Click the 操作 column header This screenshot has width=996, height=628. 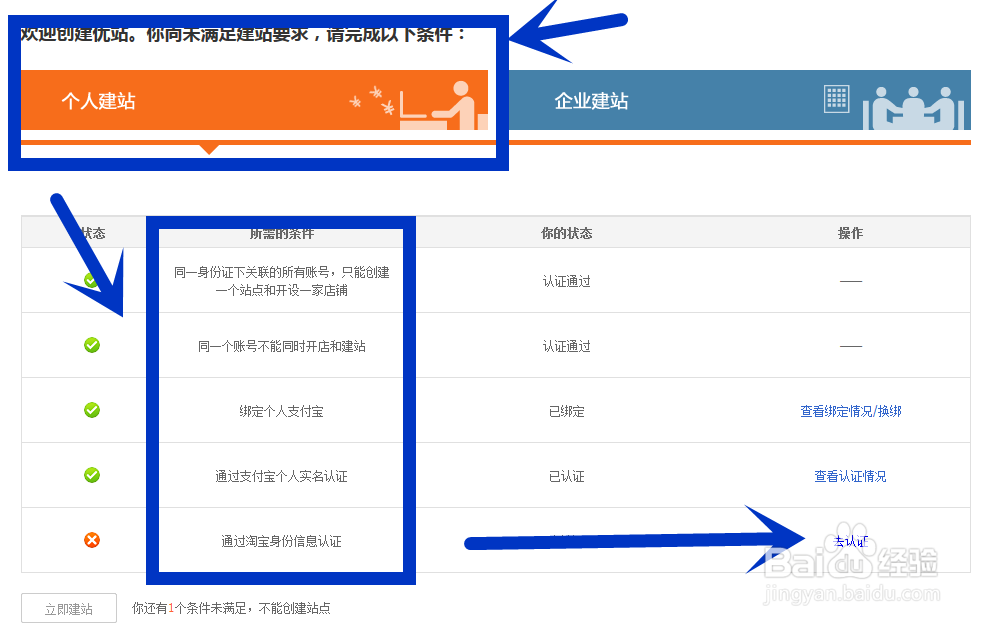tap(851, 233)
